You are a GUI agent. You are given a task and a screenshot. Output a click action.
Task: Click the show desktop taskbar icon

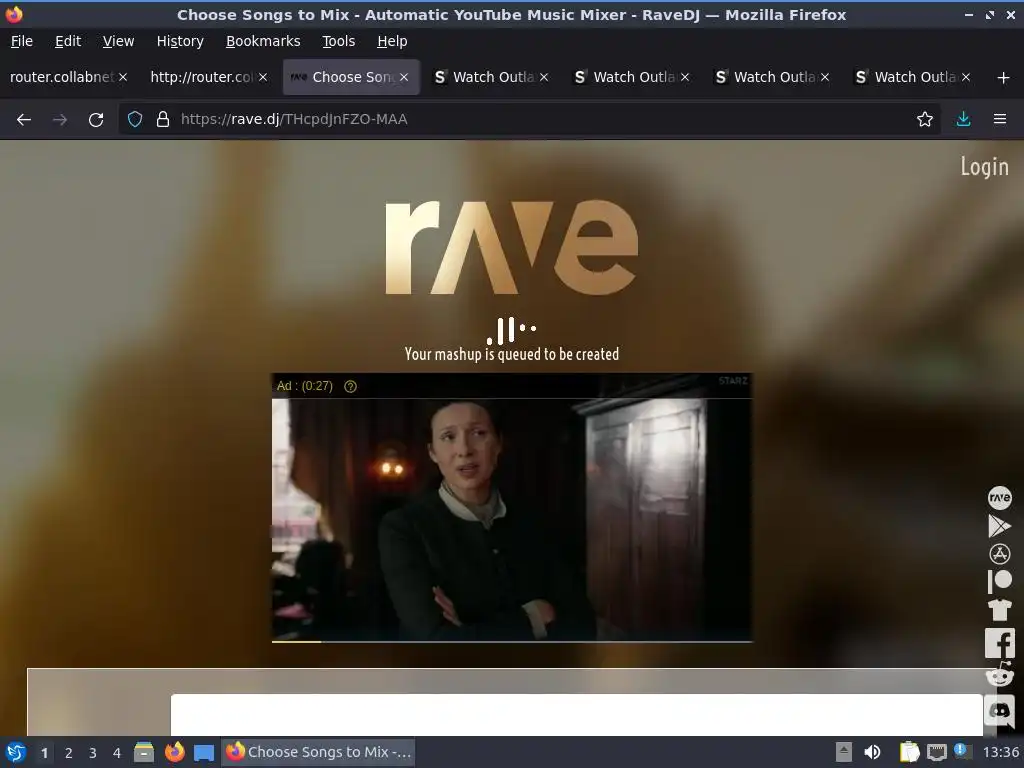[204, 752]
